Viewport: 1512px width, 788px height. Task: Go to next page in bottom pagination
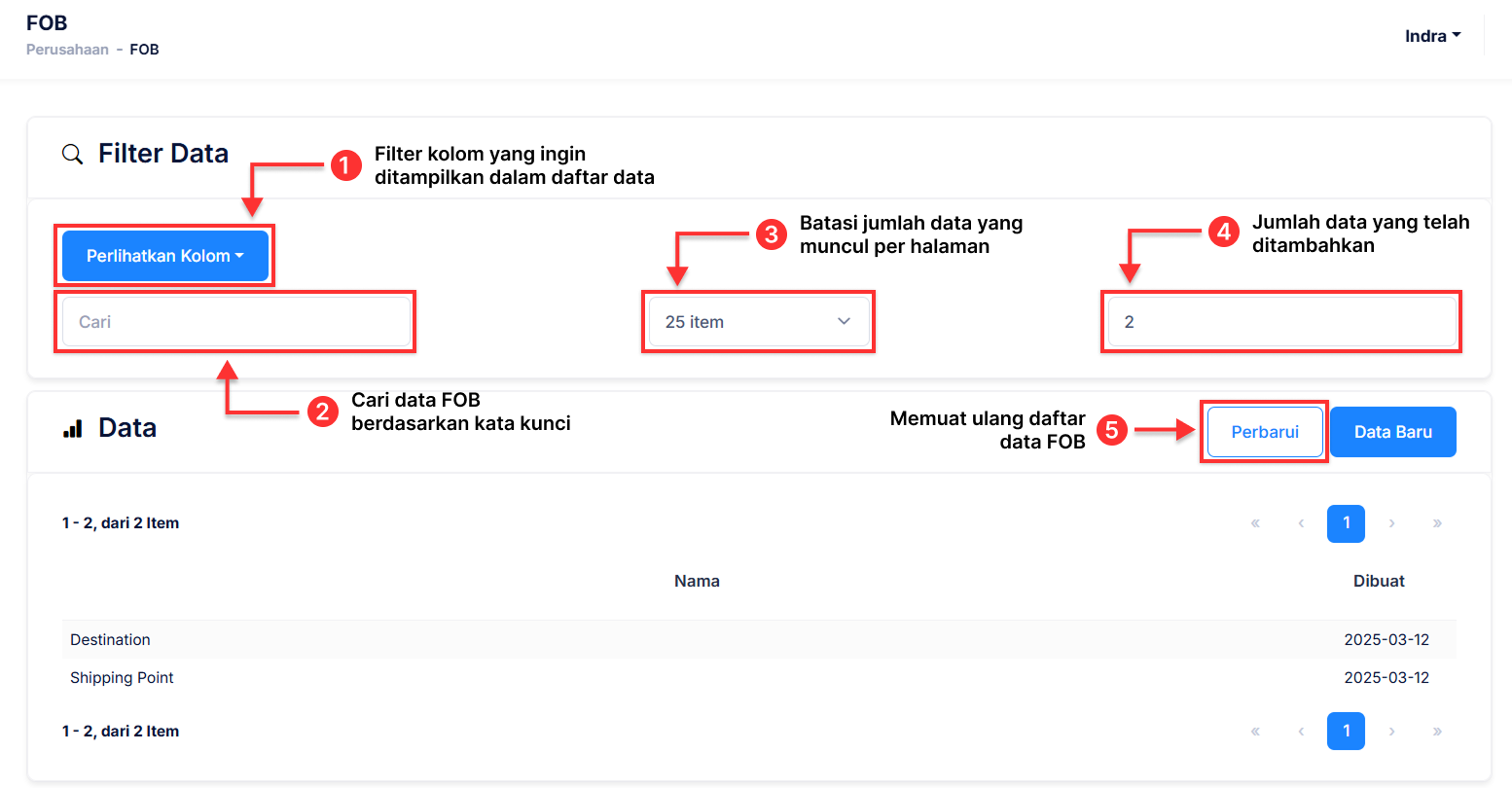click(x=1392, y=731)
